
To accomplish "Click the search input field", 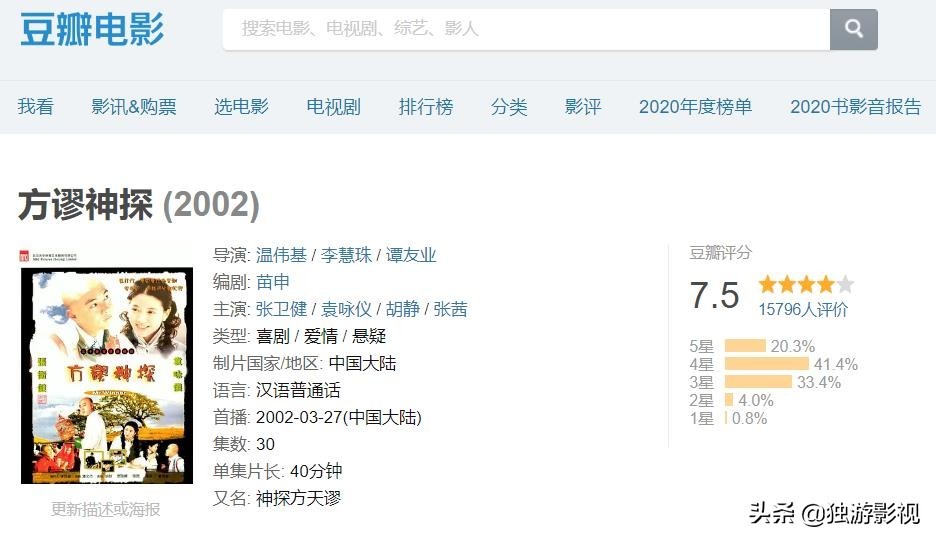I will (526, 29).
